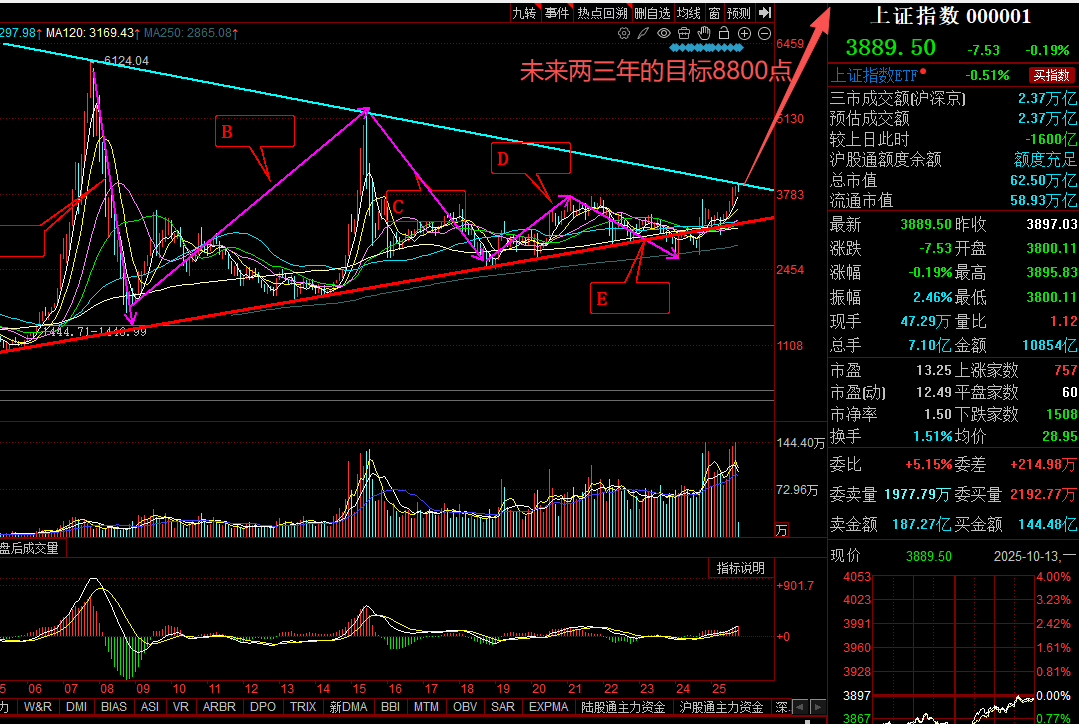The height and width of the screenshot is (724, 1079).
Task: Click the blue diamond marker strip on chart
Action: pos(707,48)
